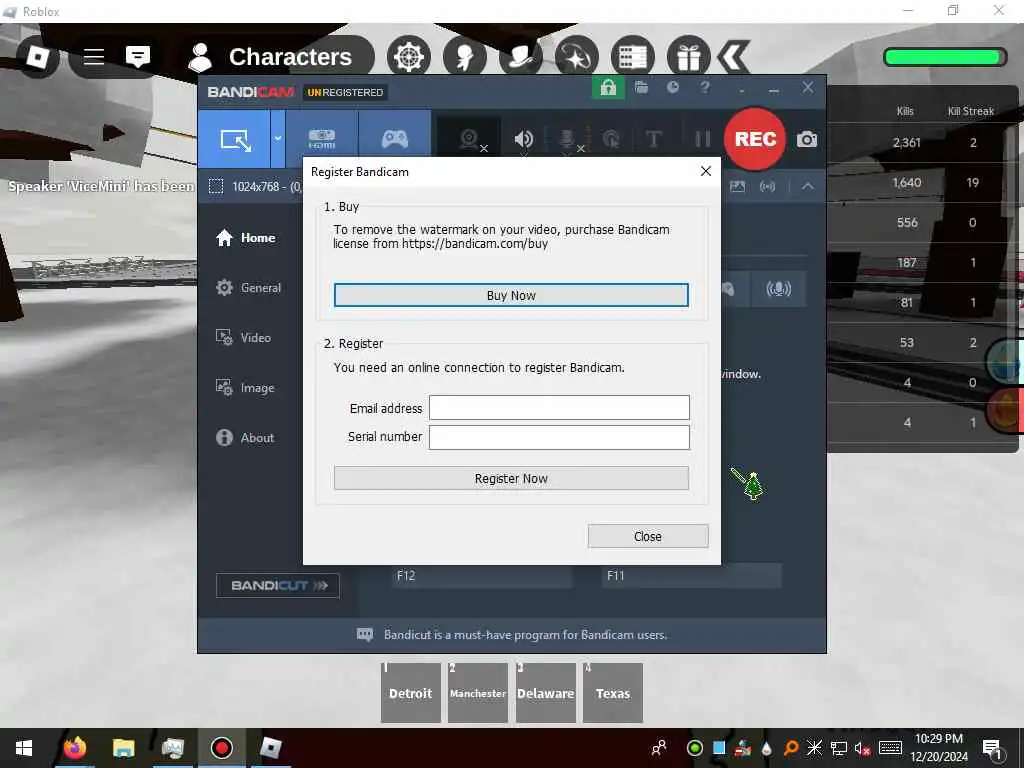Switch to the Image settings tab
Screen dimensions: 1024x768
click(245, 387)
